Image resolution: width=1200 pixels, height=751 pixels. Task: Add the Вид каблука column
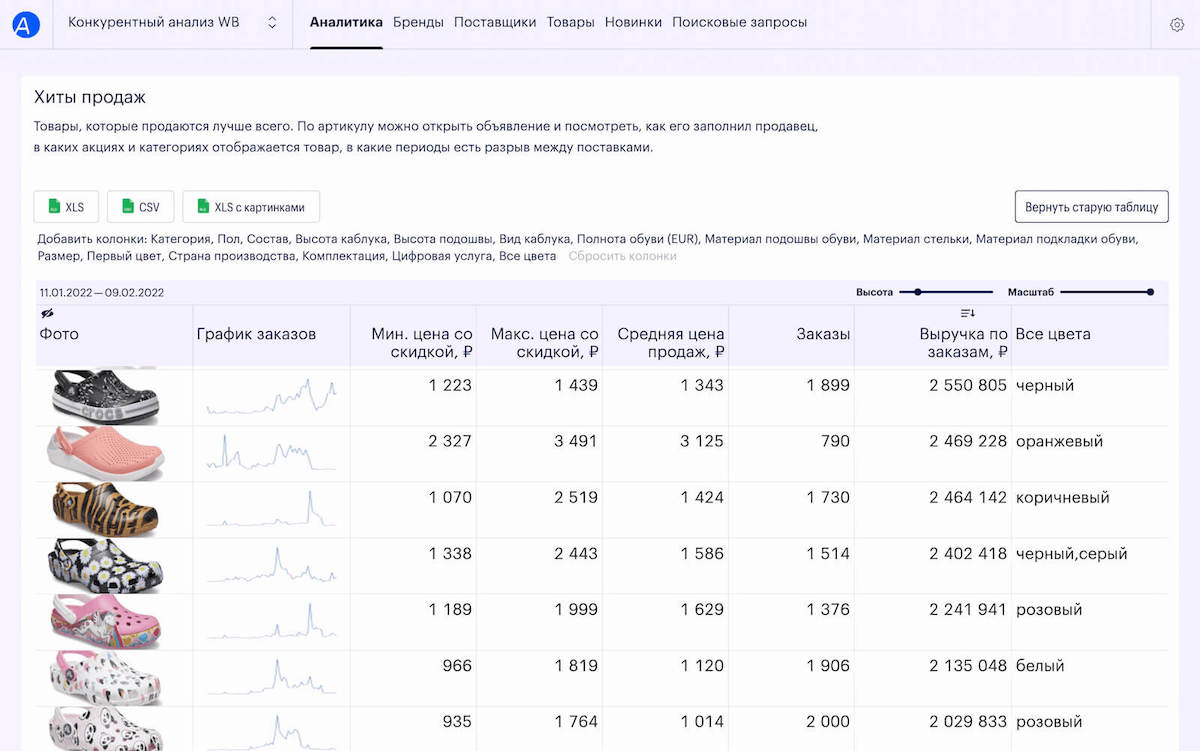pyautogui.click(x=535, y=240)
